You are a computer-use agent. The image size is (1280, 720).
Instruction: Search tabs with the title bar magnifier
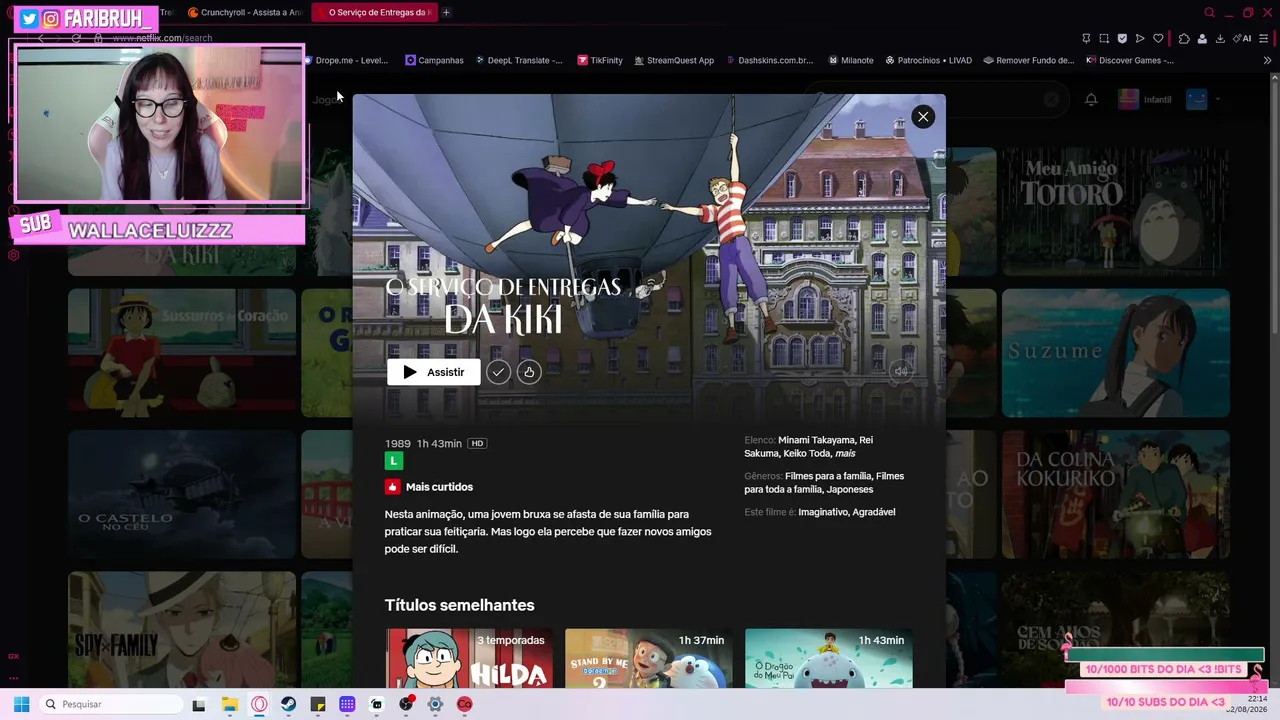[1209, 13]
